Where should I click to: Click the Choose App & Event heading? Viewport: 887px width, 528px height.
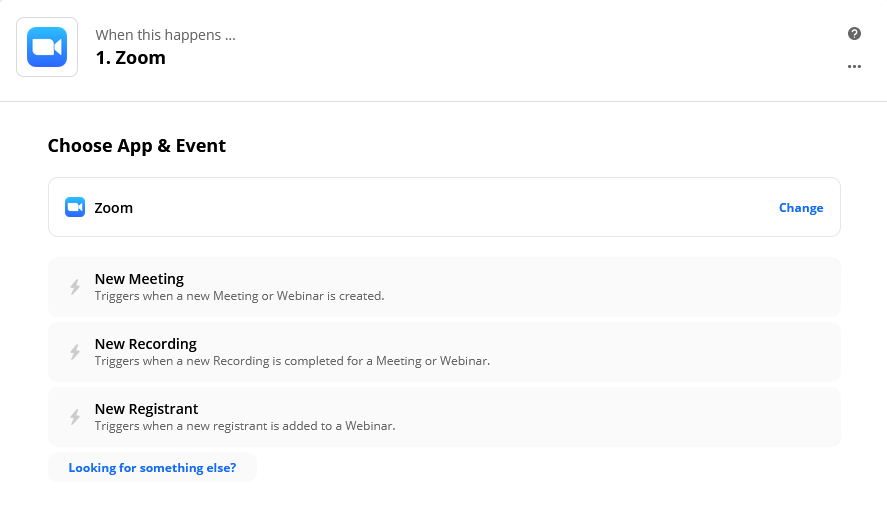[x=137, y=146]
